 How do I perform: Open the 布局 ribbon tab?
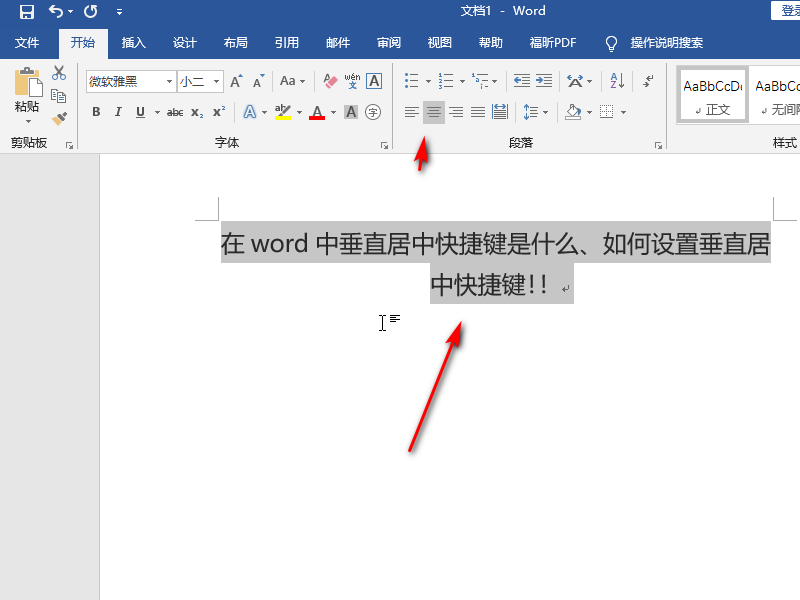pyautogui.click(x=236, y=43)
